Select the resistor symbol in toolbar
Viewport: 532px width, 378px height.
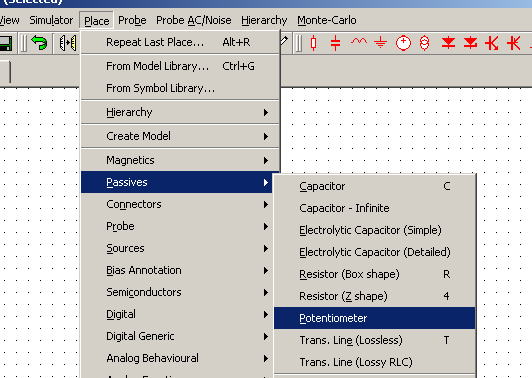coord(314,43)
